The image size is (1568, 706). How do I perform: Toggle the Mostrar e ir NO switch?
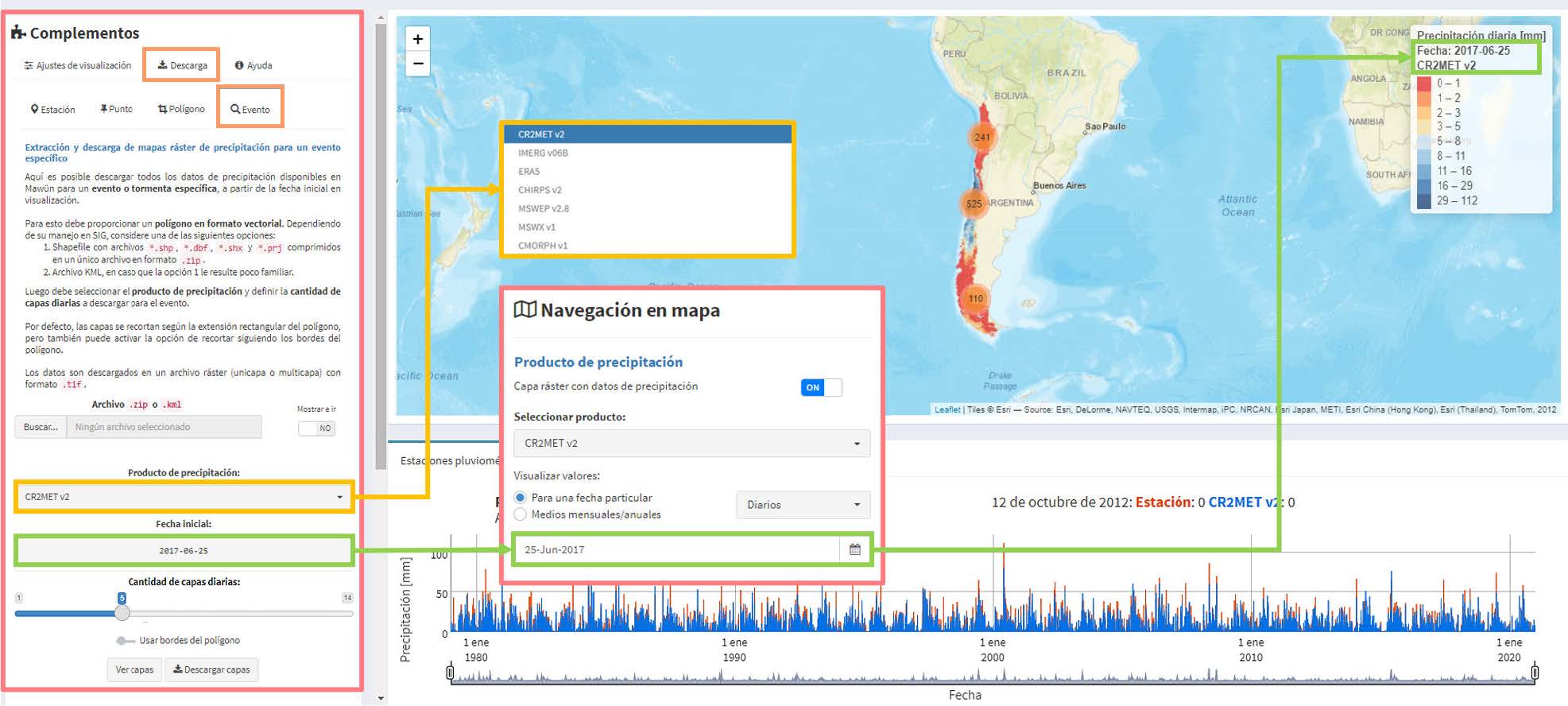[316, 428]
